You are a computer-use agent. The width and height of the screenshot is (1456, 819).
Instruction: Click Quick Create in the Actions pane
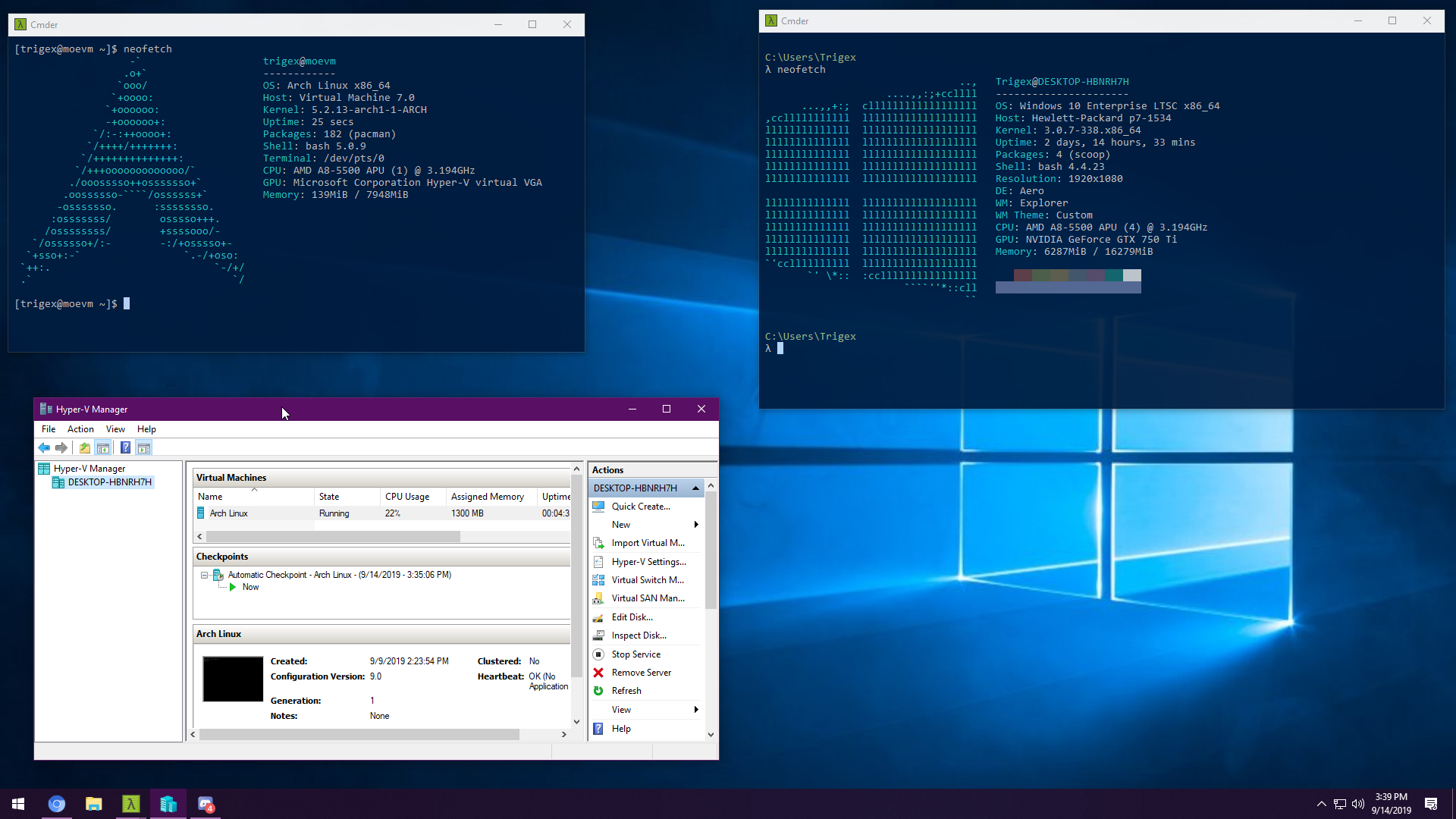pos(640,507)
